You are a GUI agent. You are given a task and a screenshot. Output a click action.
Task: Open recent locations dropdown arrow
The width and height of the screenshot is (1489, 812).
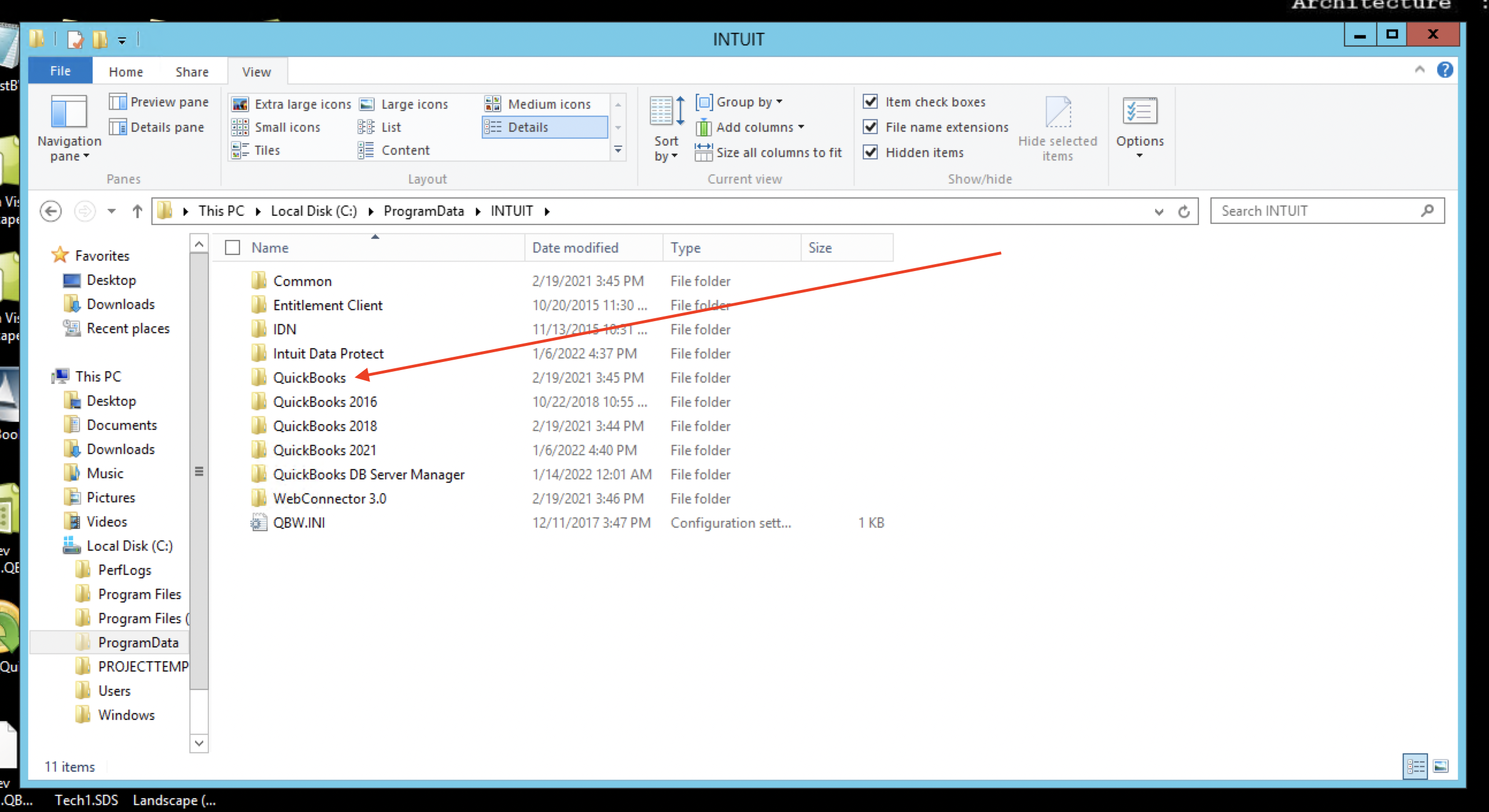[x=112, y=211]
